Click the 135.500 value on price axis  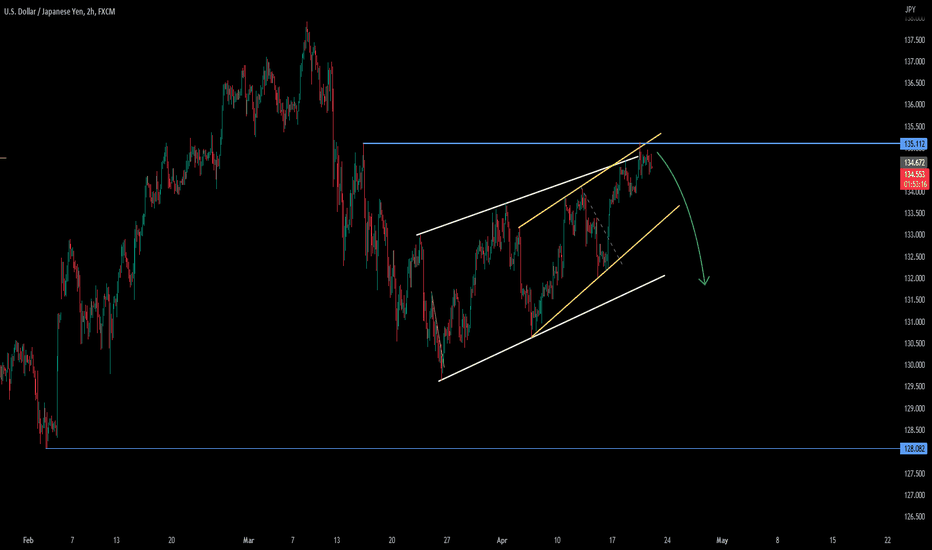tap(914, 127)
